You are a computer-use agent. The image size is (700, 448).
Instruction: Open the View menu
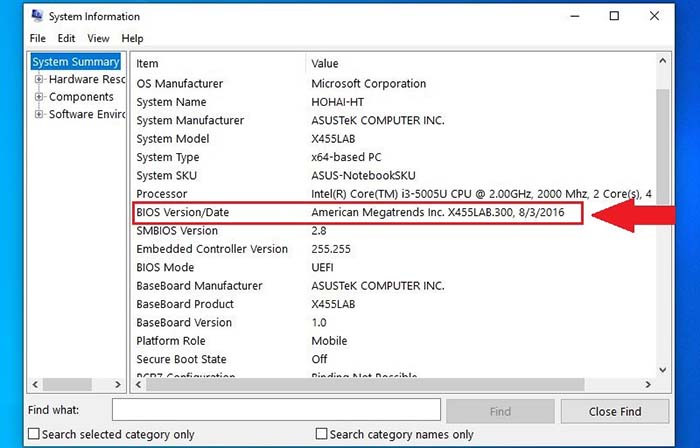pos(98,38)
